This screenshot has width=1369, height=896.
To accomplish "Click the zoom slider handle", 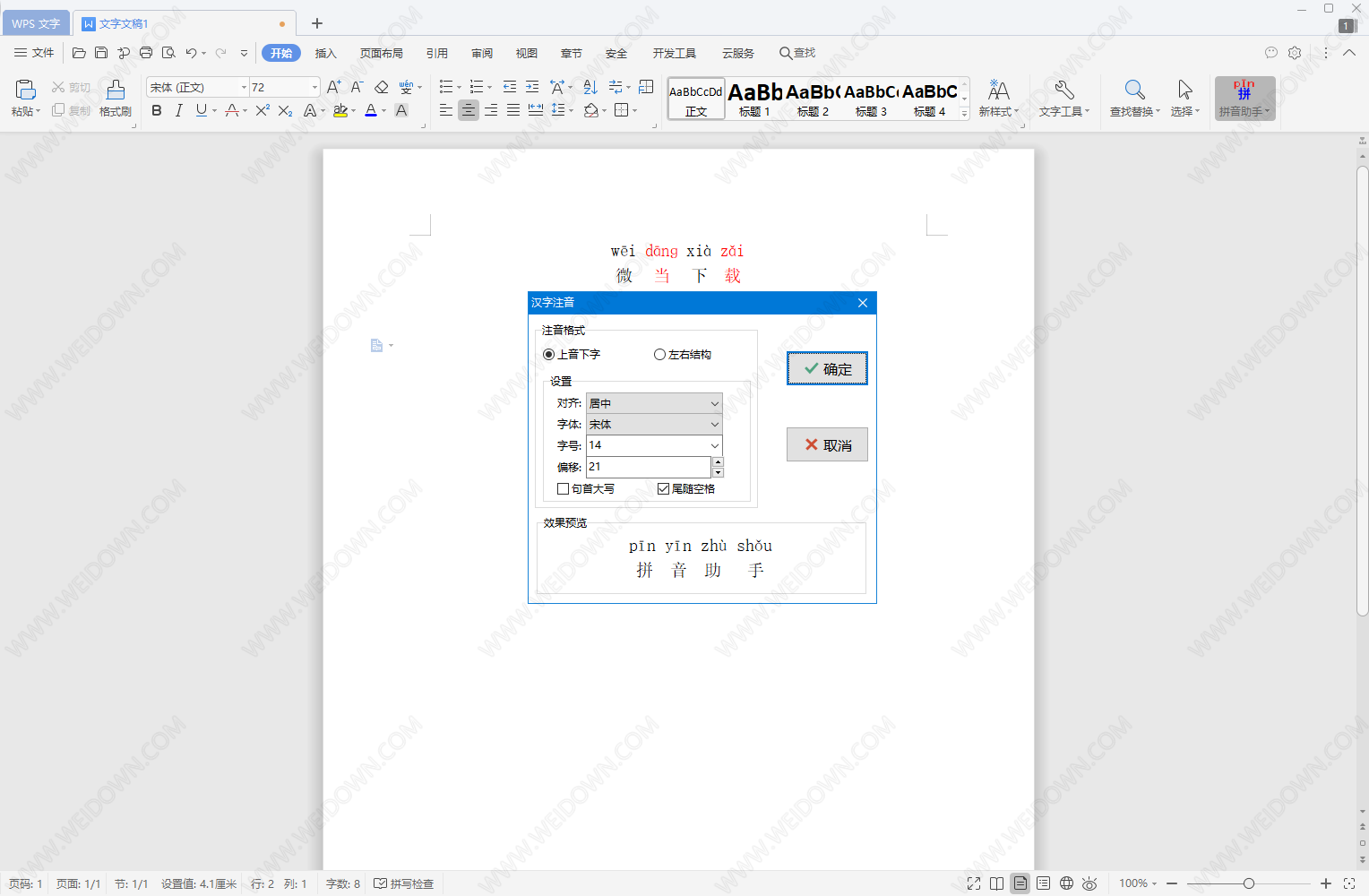I will [1249, 883].
